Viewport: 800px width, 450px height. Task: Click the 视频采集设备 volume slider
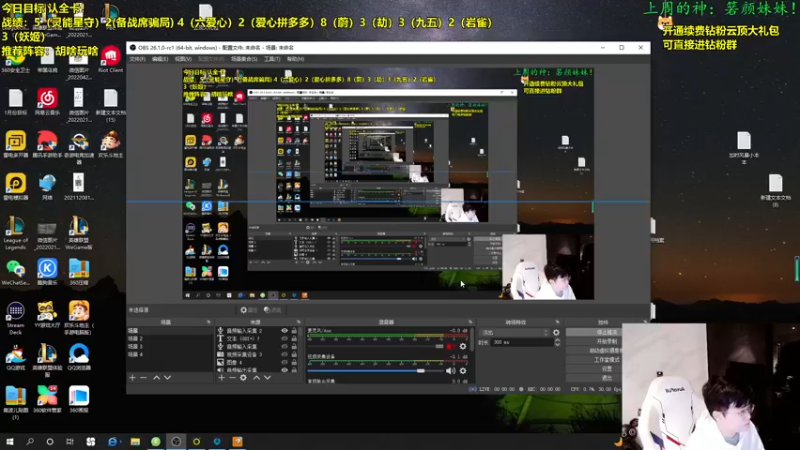376,371
